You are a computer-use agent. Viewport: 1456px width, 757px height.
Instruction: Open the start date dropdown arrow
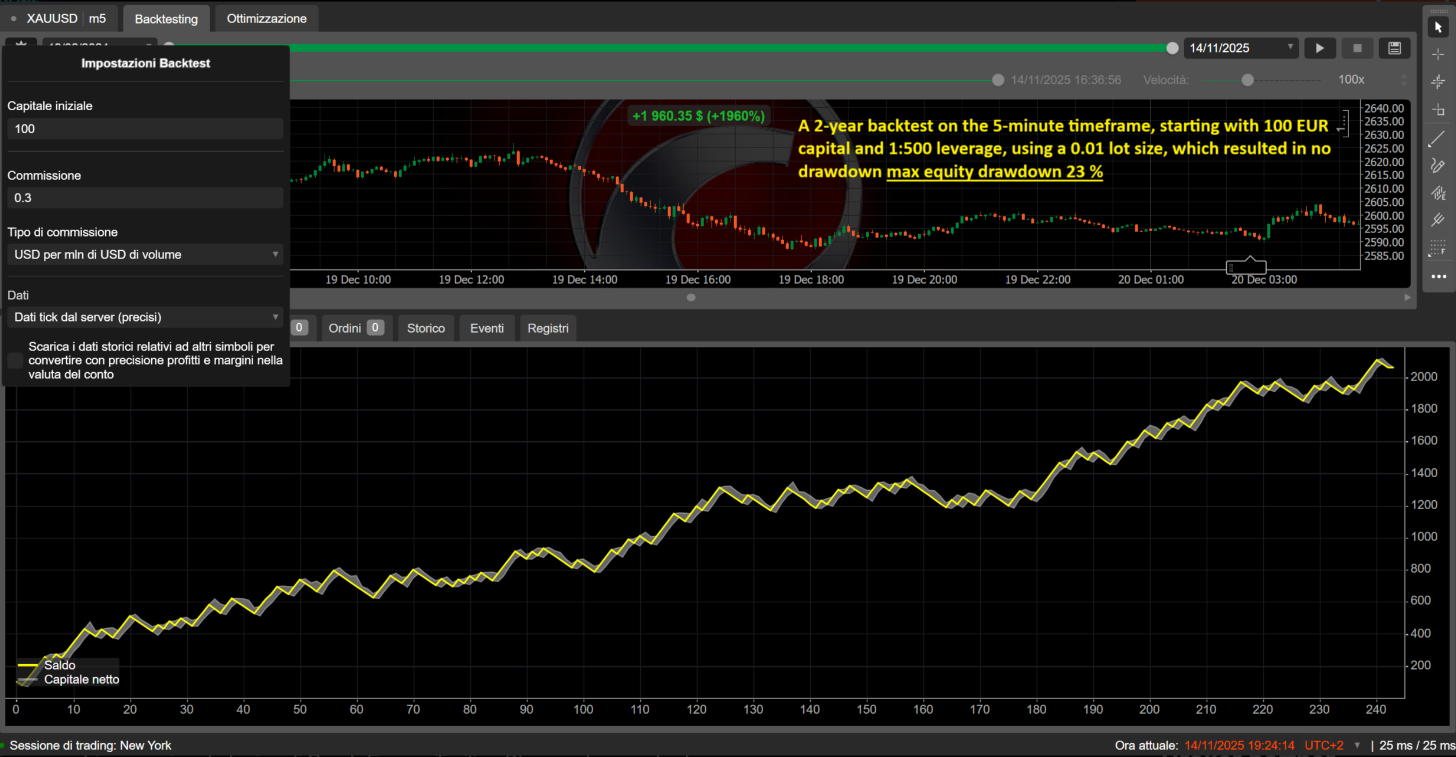click(x=150, y=44)
